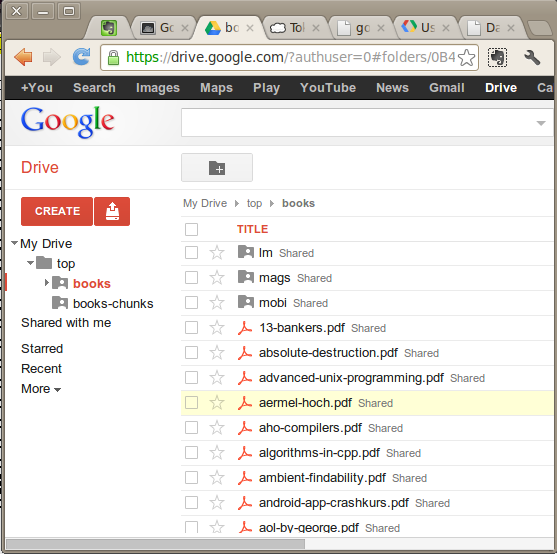Open Shared with me in sidebar
557x554 pixels.
pyautogui.click(x=66, y=323)
